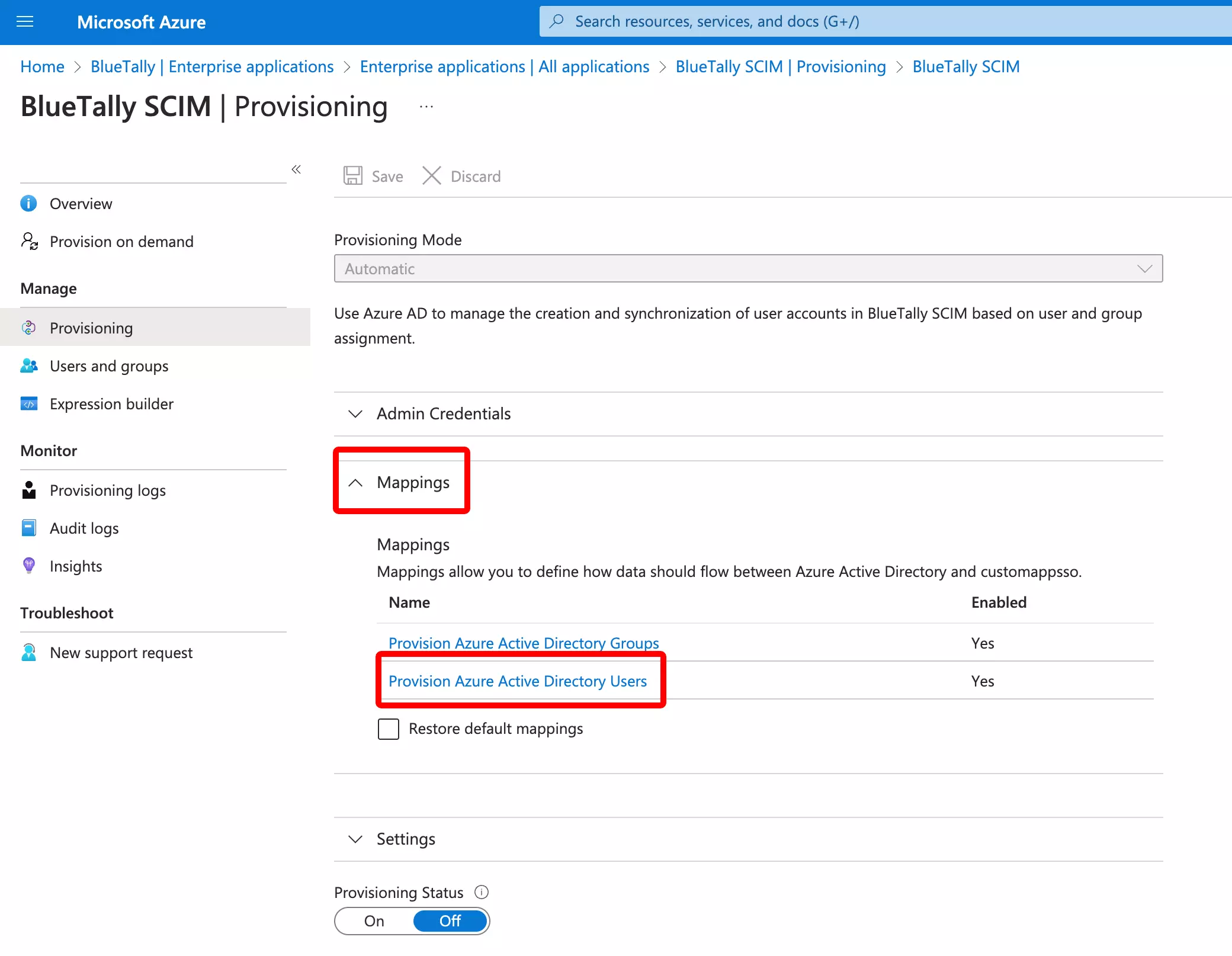Select Provision on demand menu item

point(121,242)
